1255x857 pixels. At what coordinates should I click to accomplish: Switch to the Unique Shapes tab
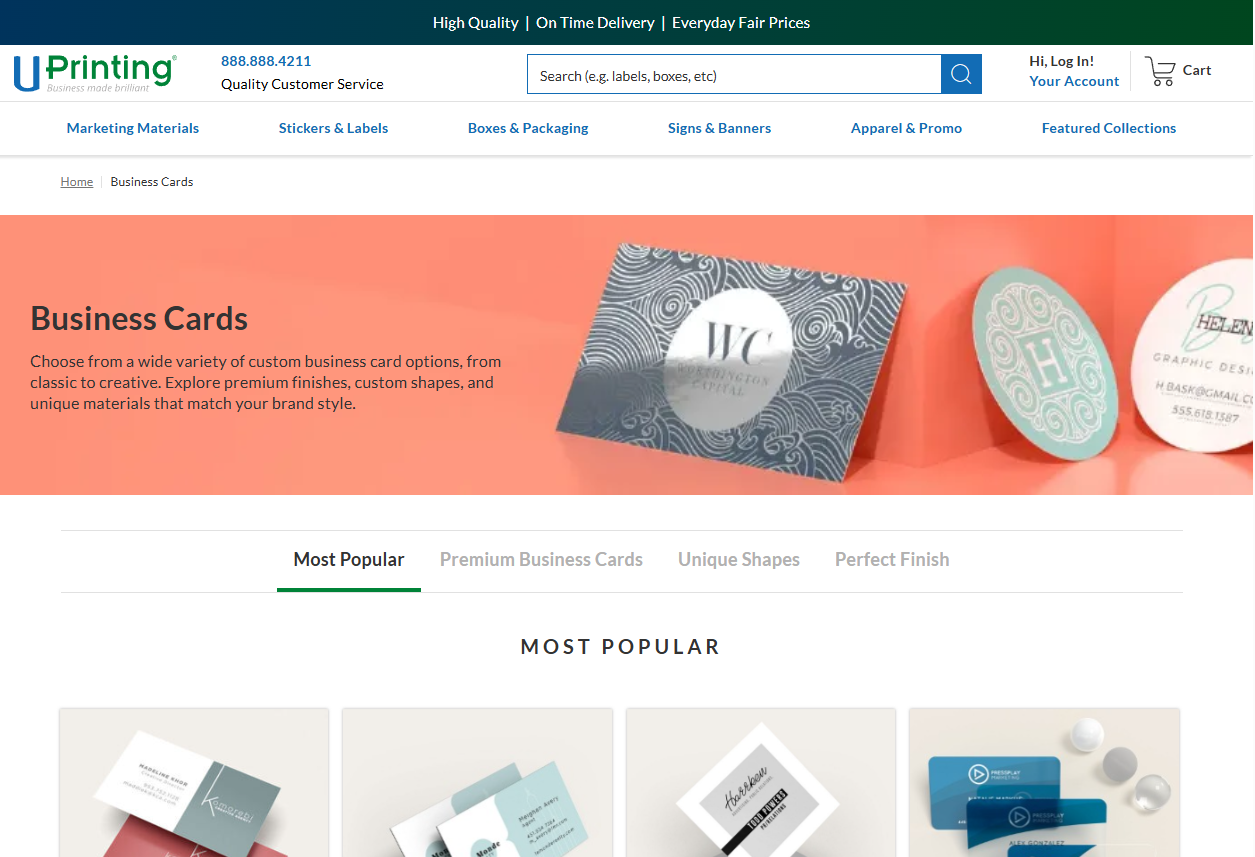point(739,560)
